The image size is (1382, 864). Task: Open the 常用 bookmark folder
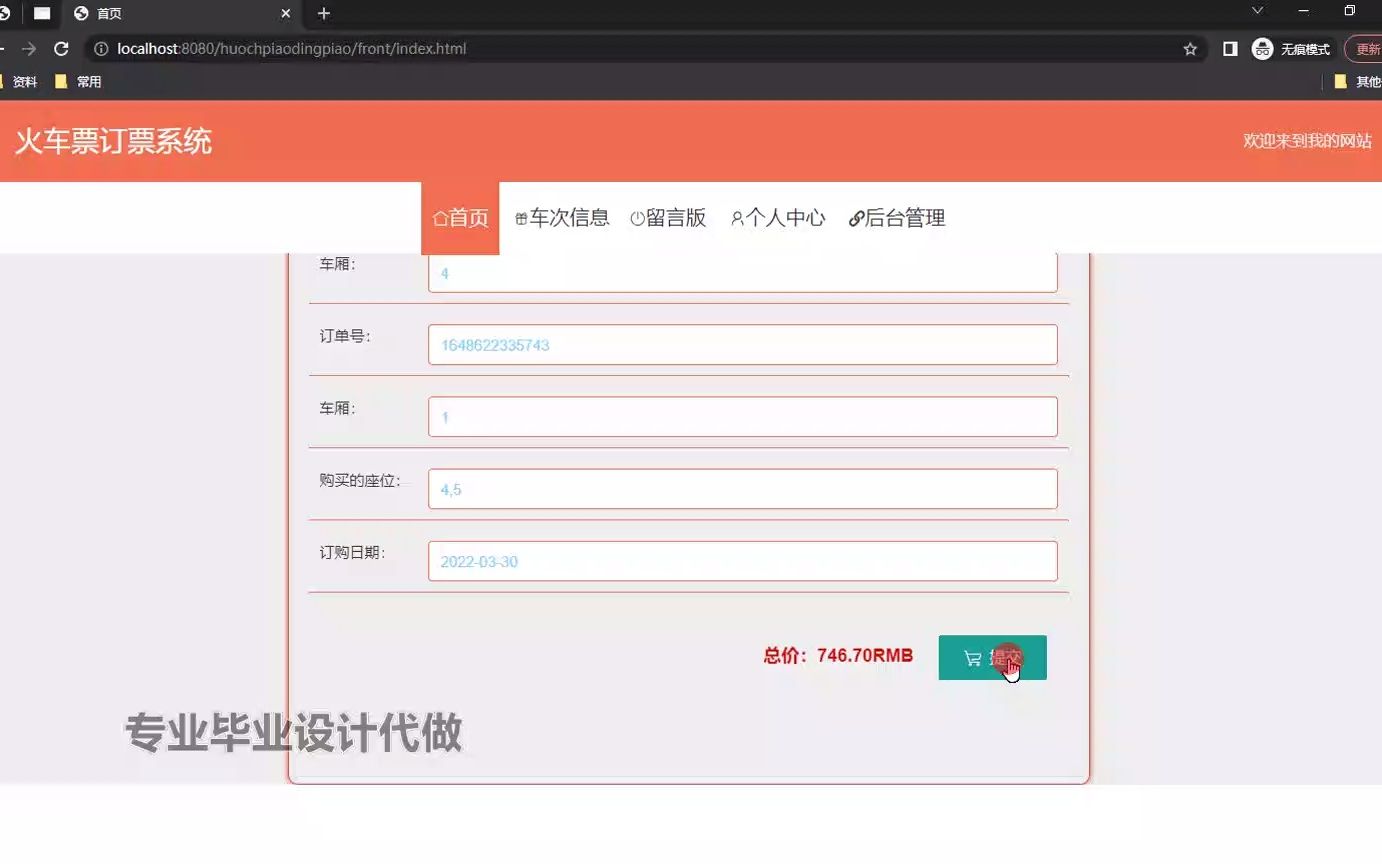[78, 82]
